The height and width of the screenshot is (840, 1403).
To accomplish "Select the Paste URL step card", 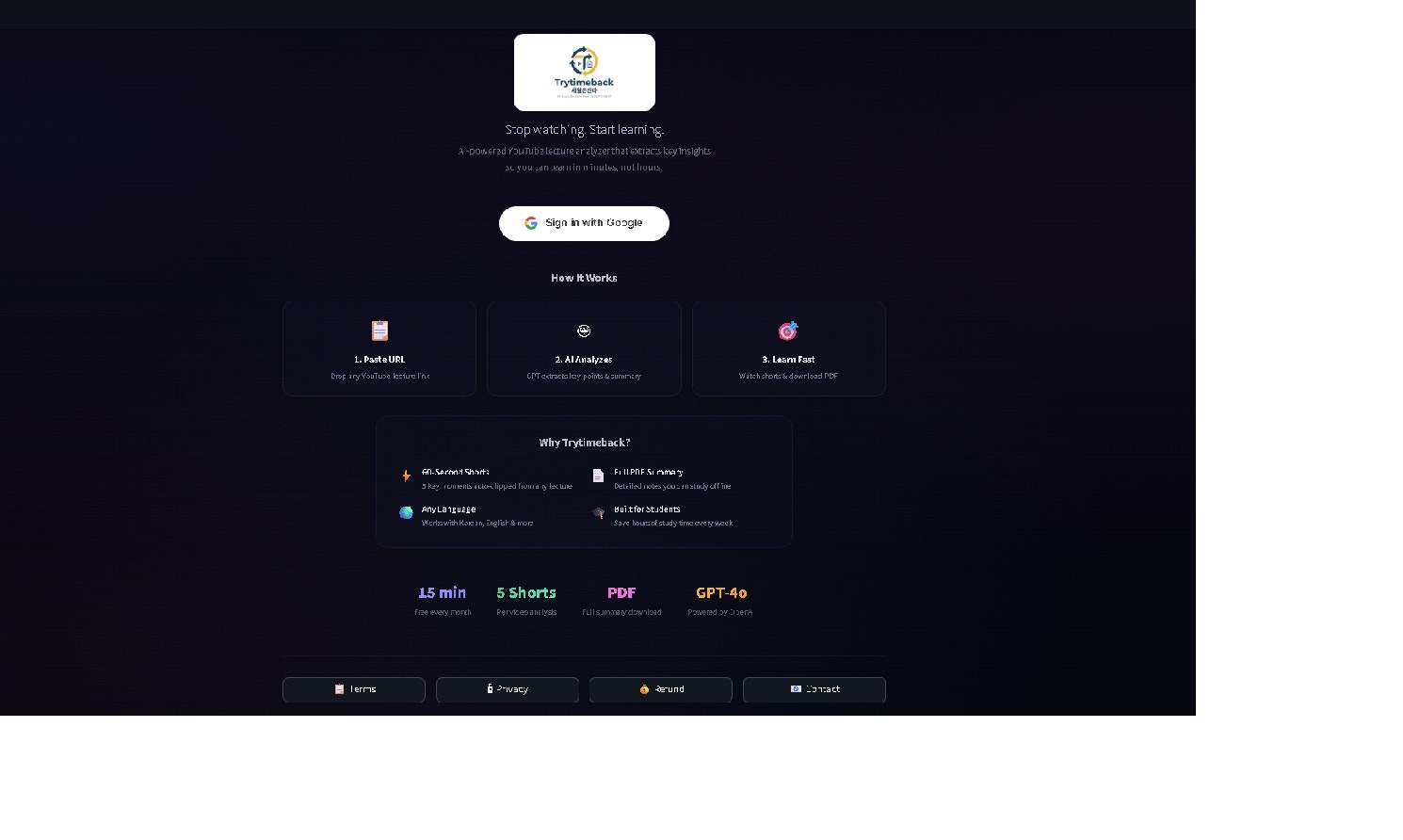I will 379,348.
